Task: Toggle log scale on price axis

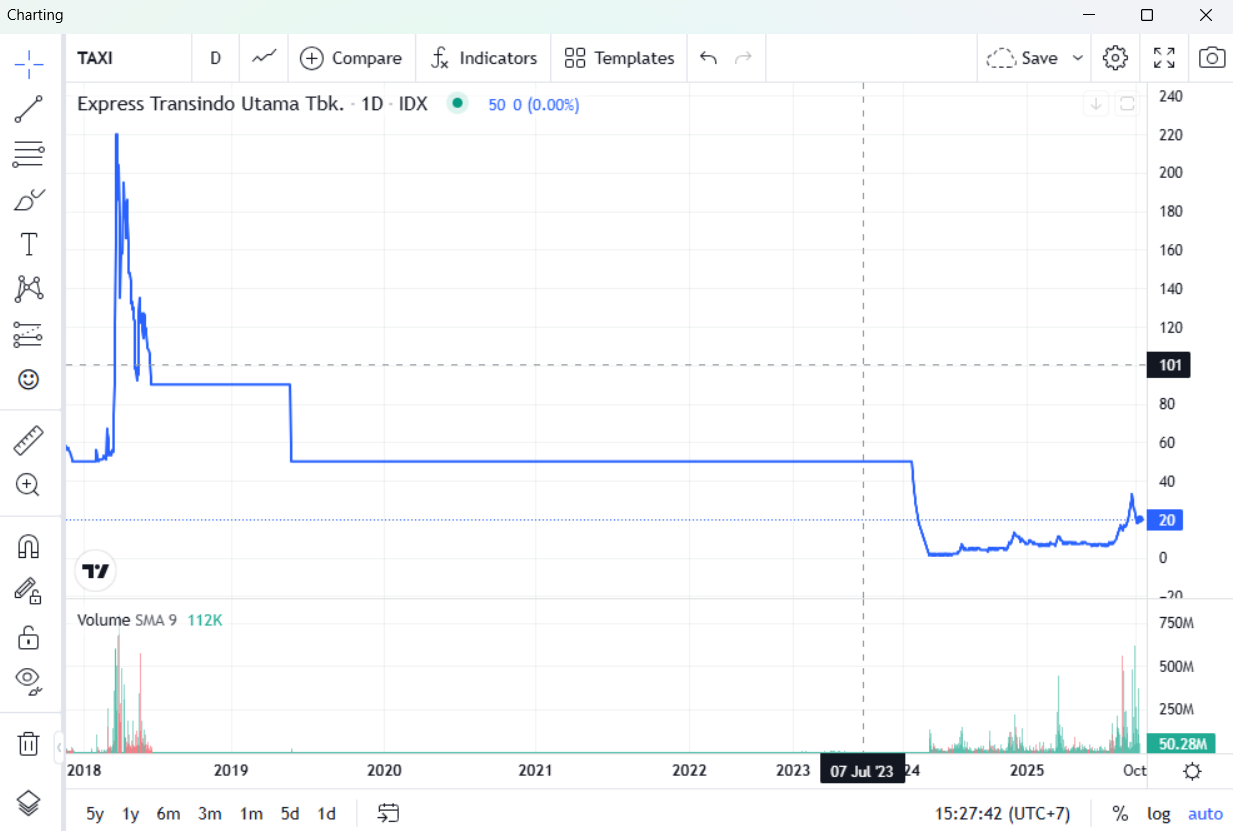Action: (1158, 813)
